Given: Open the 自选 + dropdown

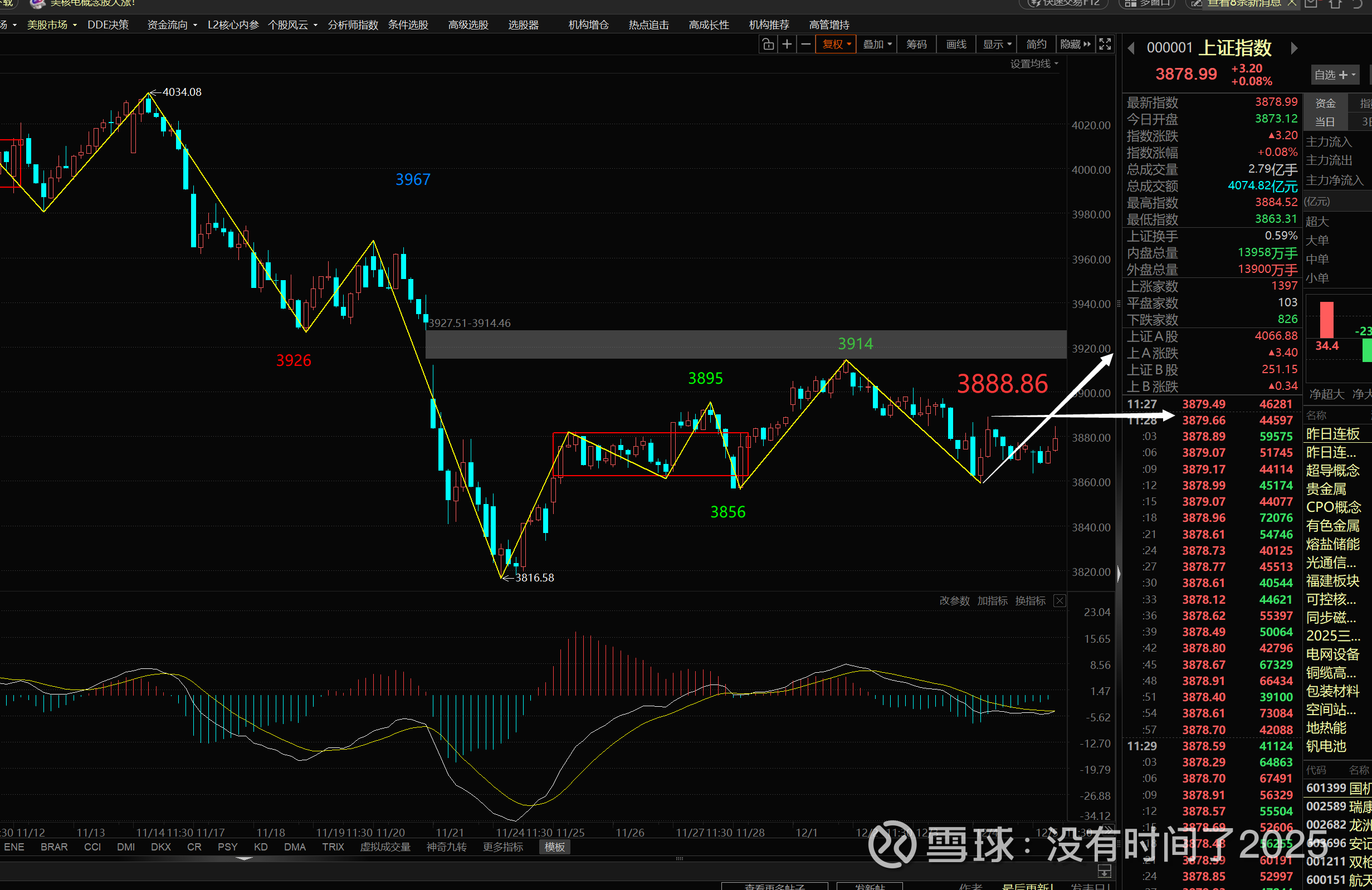Looking at the screenshot, I should point(1335,75).
